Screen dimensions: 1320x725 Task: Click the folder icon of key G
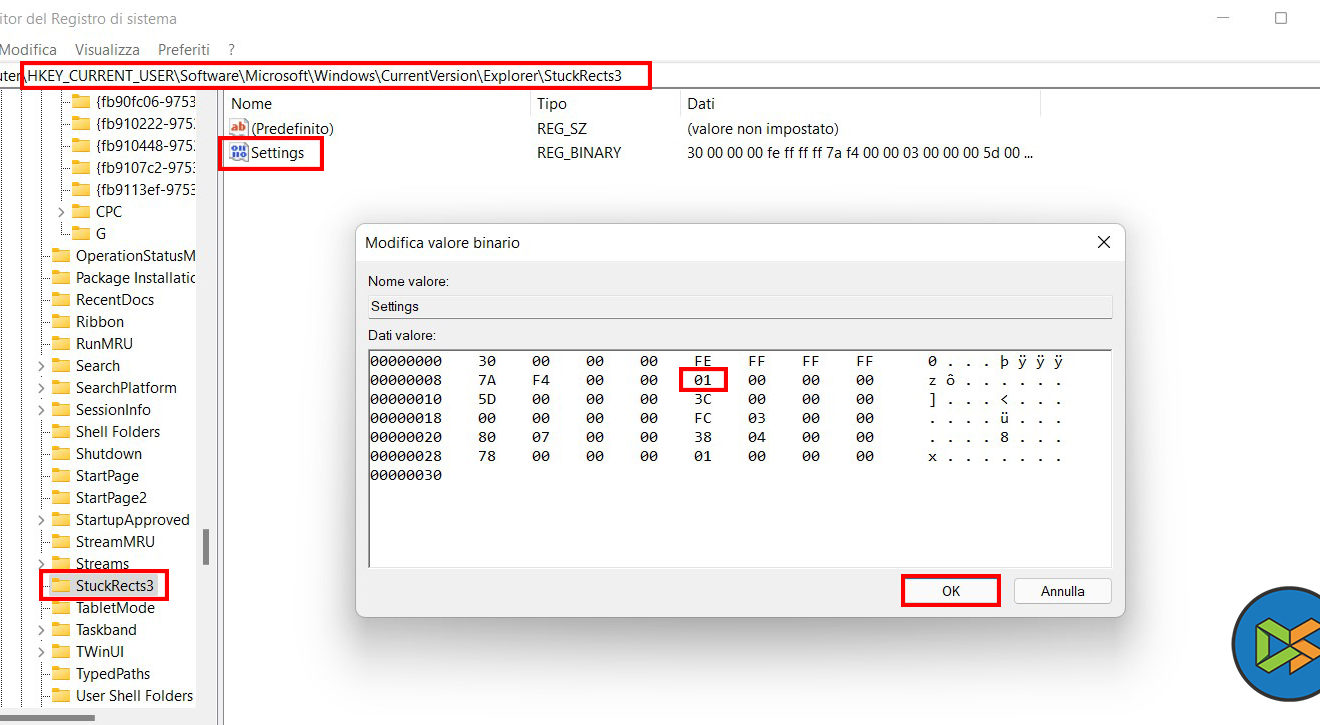(81, 234)
